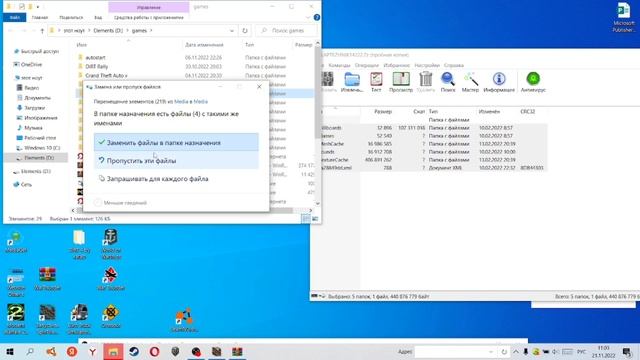Click WinRAR Extract toolbar icon
The height and width of the screenshot is (360, 640).
point(351,82)
